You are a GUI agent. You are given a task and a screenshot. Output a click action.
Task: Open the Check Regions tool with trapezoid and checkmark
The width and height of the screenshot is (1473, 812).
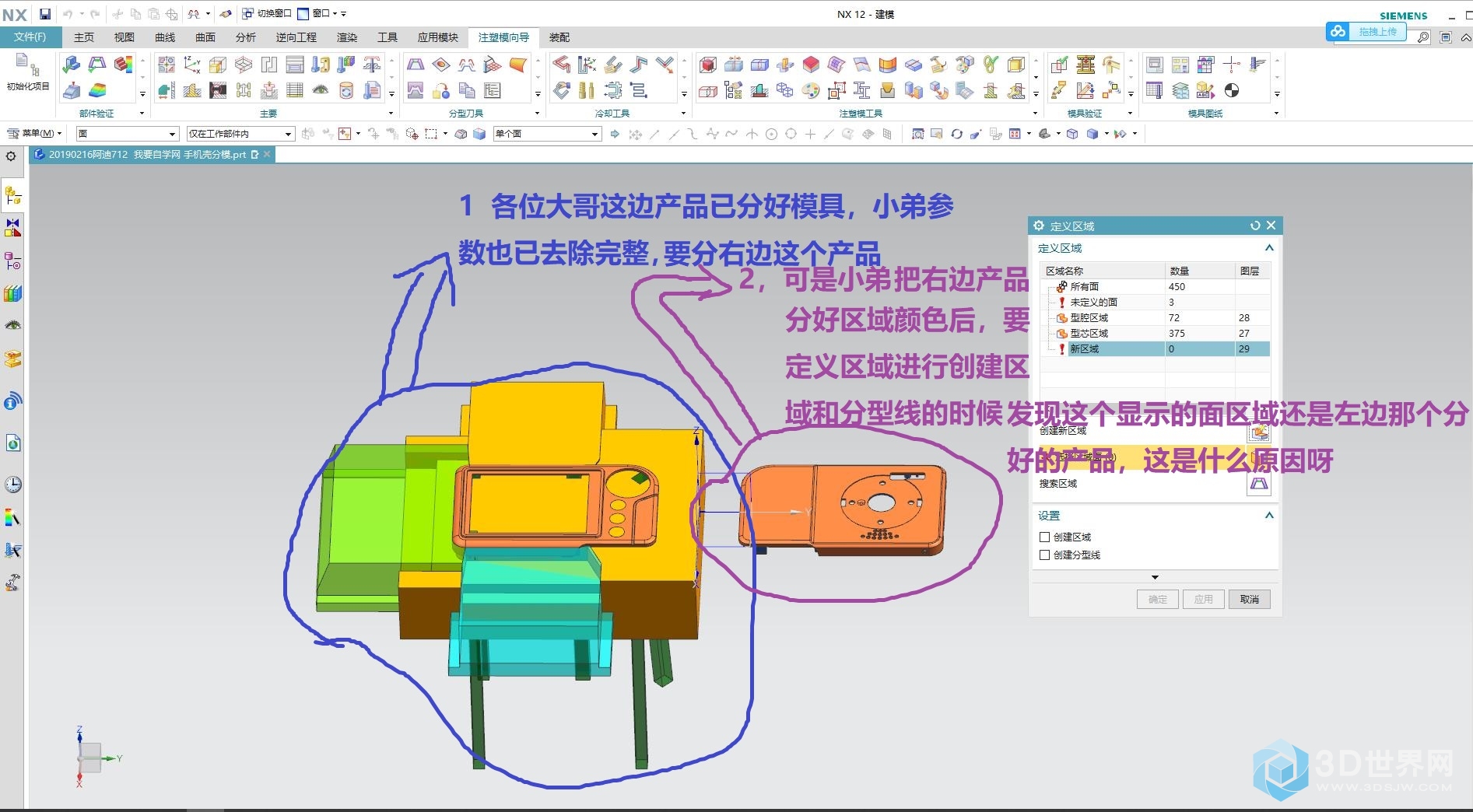(97, 64)
